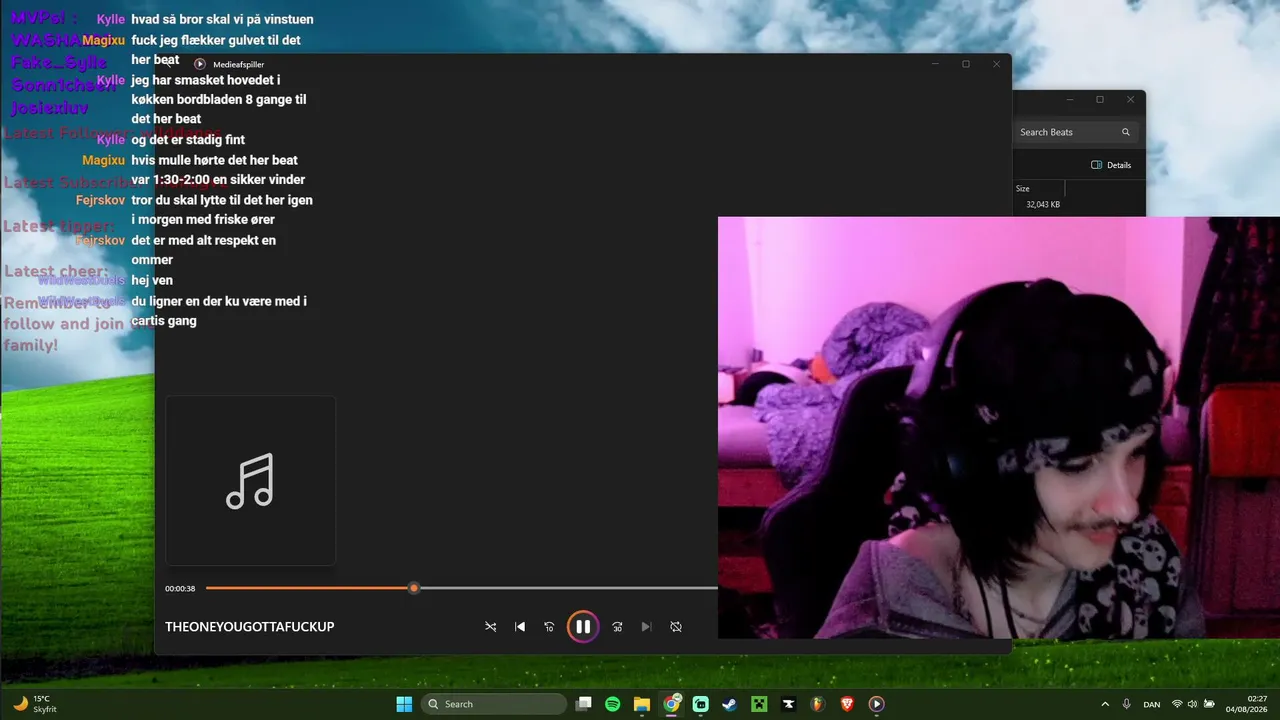Launch Minecraft from the taskbar
This screenshot has width=1280, height=720.
(759, 704)
